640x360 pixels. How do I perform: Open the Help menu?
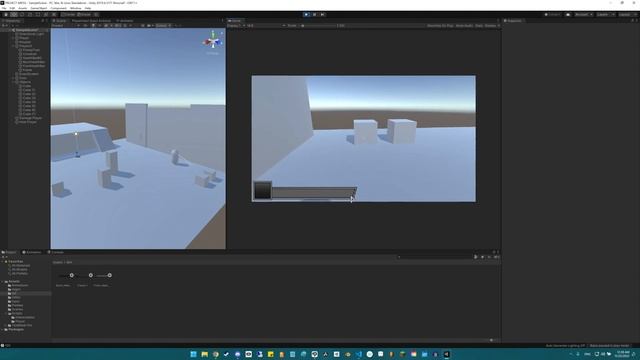click(88, 8)
